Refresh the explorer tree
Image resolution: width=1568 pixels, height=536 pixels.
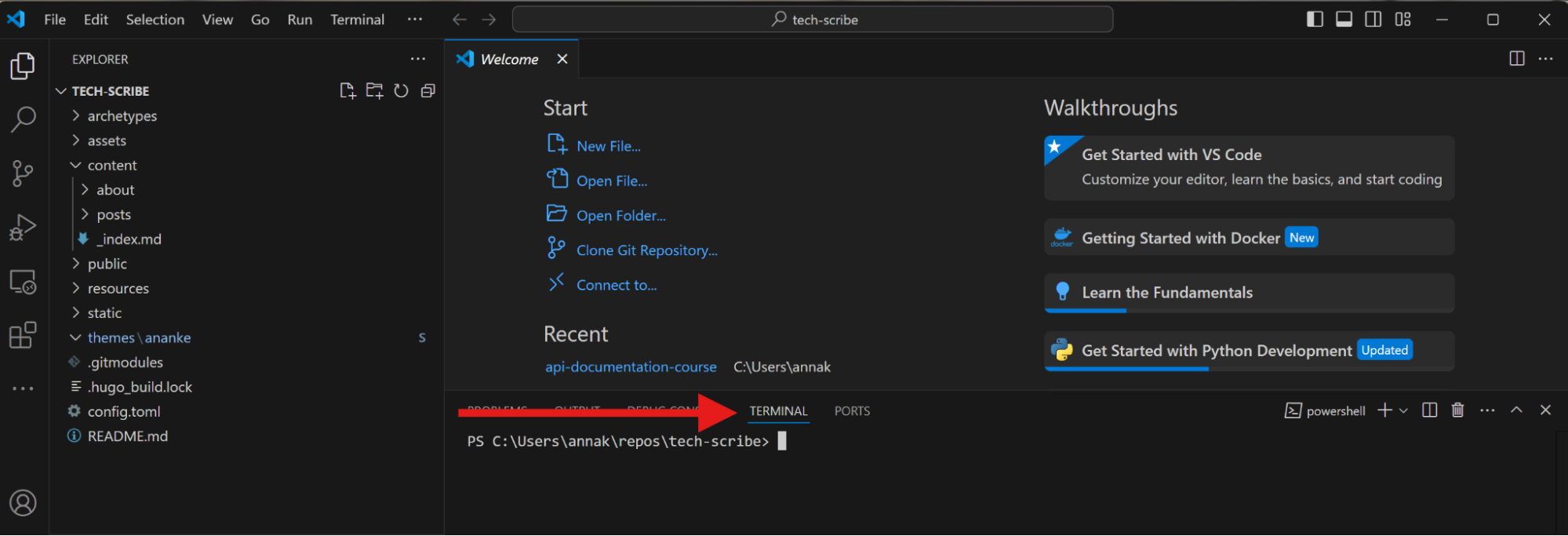coord(401,91)
